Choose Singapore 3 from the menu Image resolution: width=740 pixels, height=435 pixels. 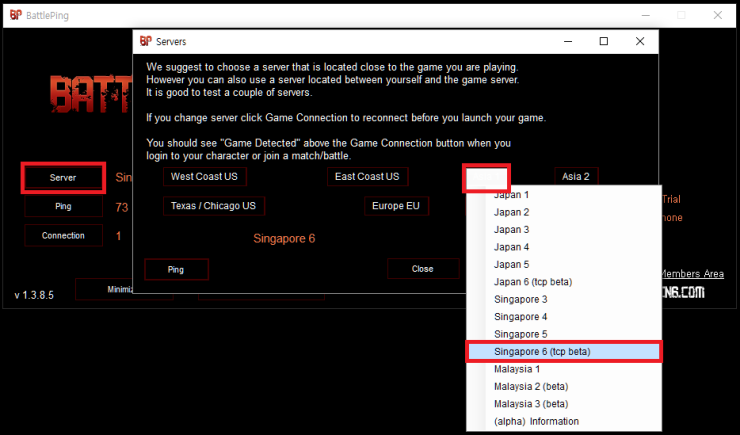pos(563,300)
